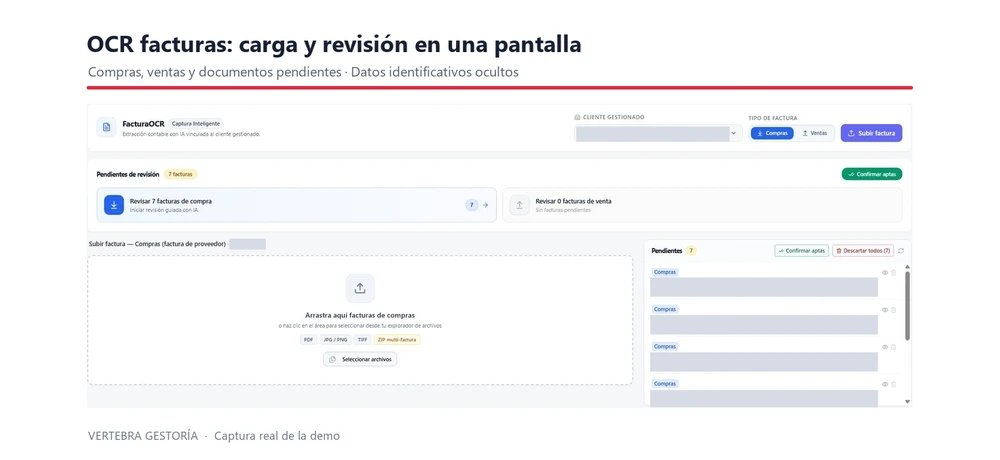Click the grey upload icon for sales review

pyautogui.click(x=519, y=205)
